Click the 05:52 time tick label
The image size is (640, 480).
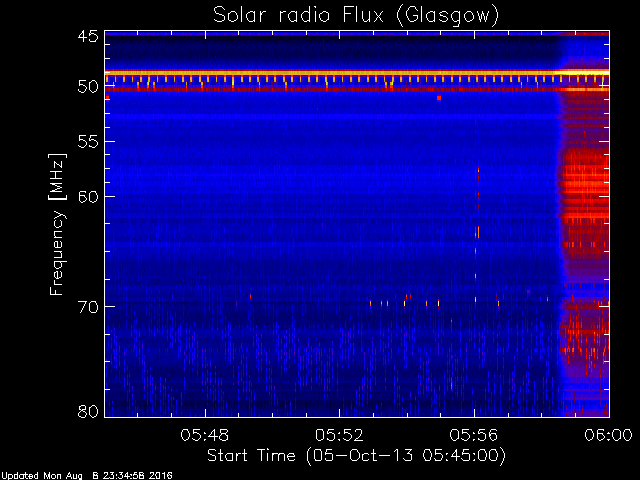click(x=339, y=435)
